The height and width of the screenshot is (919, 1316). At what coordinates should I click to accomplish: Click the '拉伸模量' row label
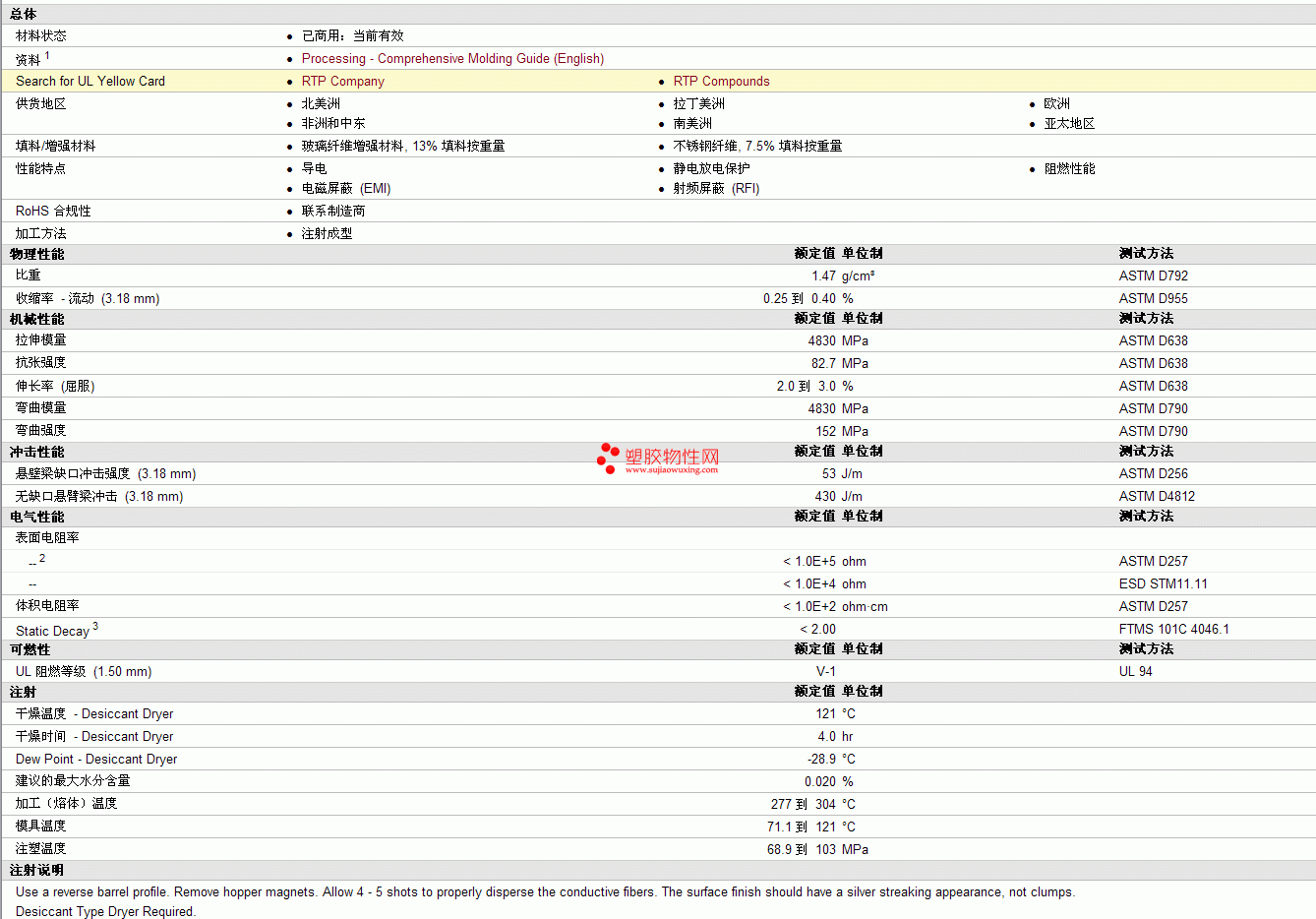(41, 340)
